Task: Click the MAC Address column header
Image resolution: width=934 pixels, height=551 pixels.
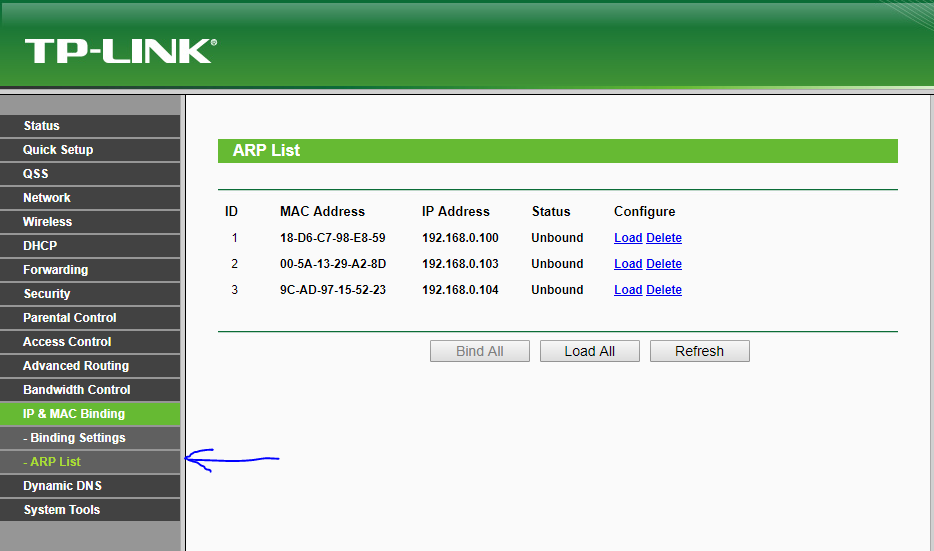Action: pyautogui.click(x=322, y=211)
